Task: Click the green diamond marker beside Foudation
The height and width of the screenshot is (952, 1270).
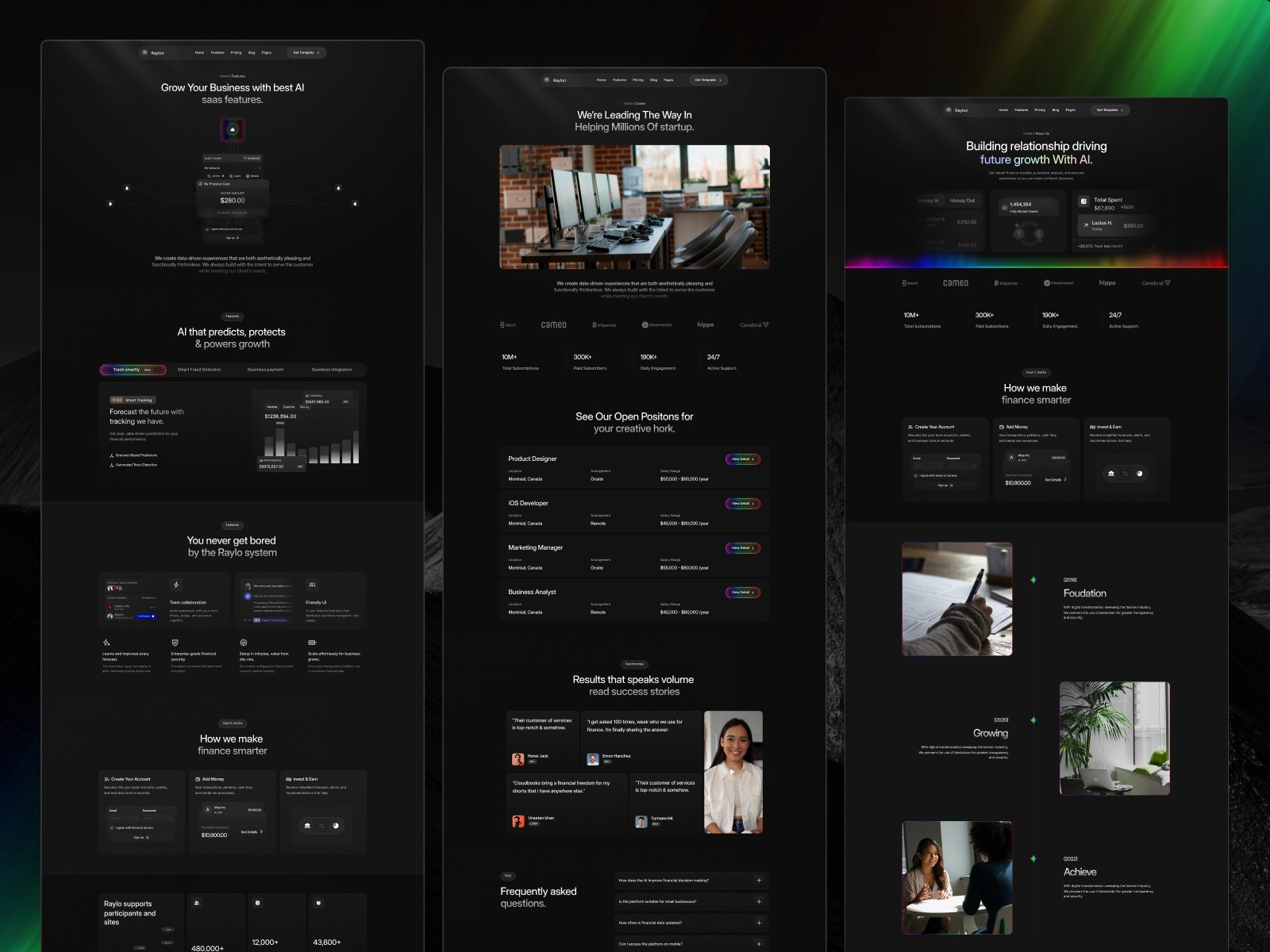Action: pos(1033,580)
